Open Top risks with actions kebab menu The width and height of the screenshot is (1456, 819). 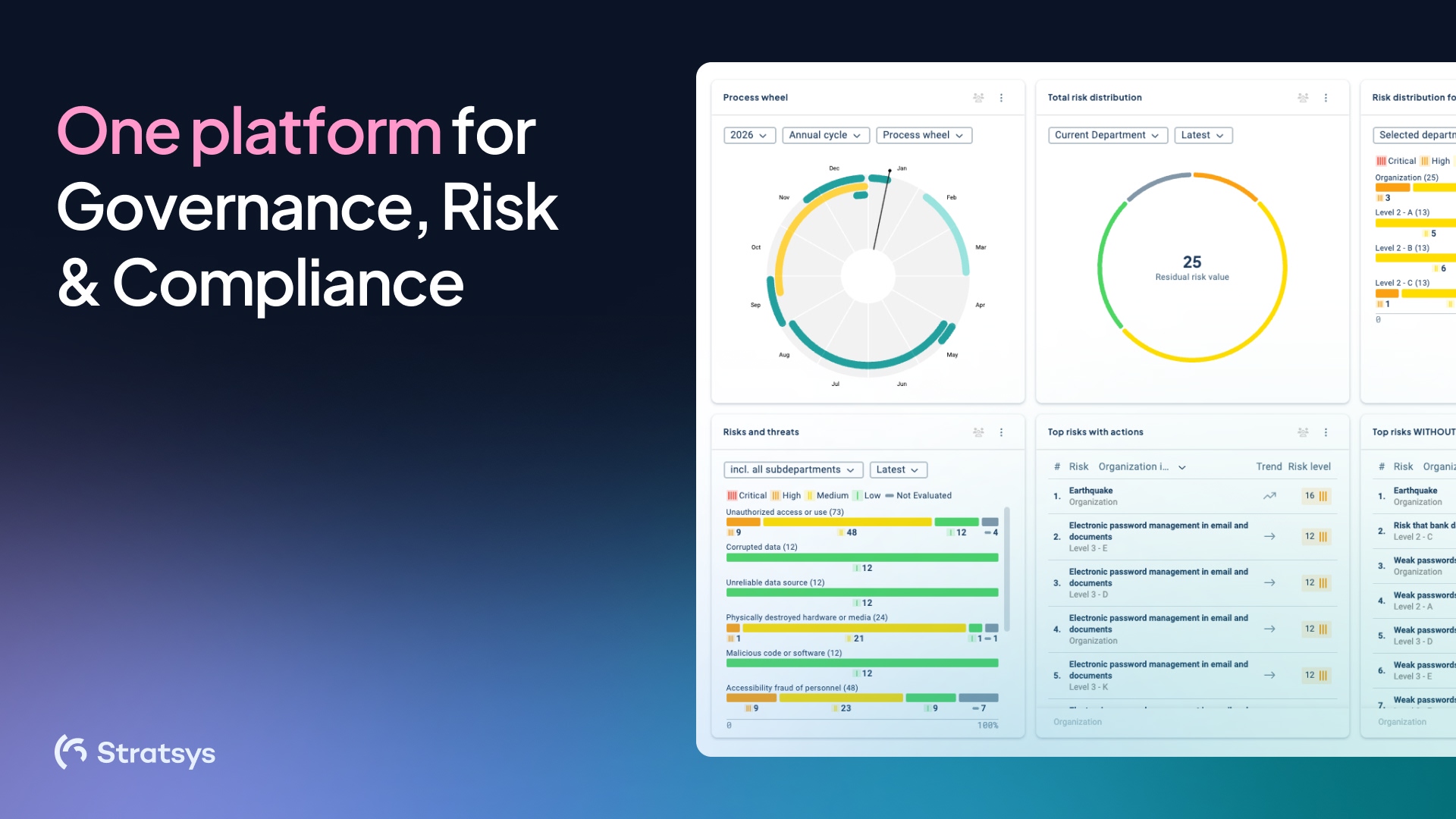point(1326,432)
